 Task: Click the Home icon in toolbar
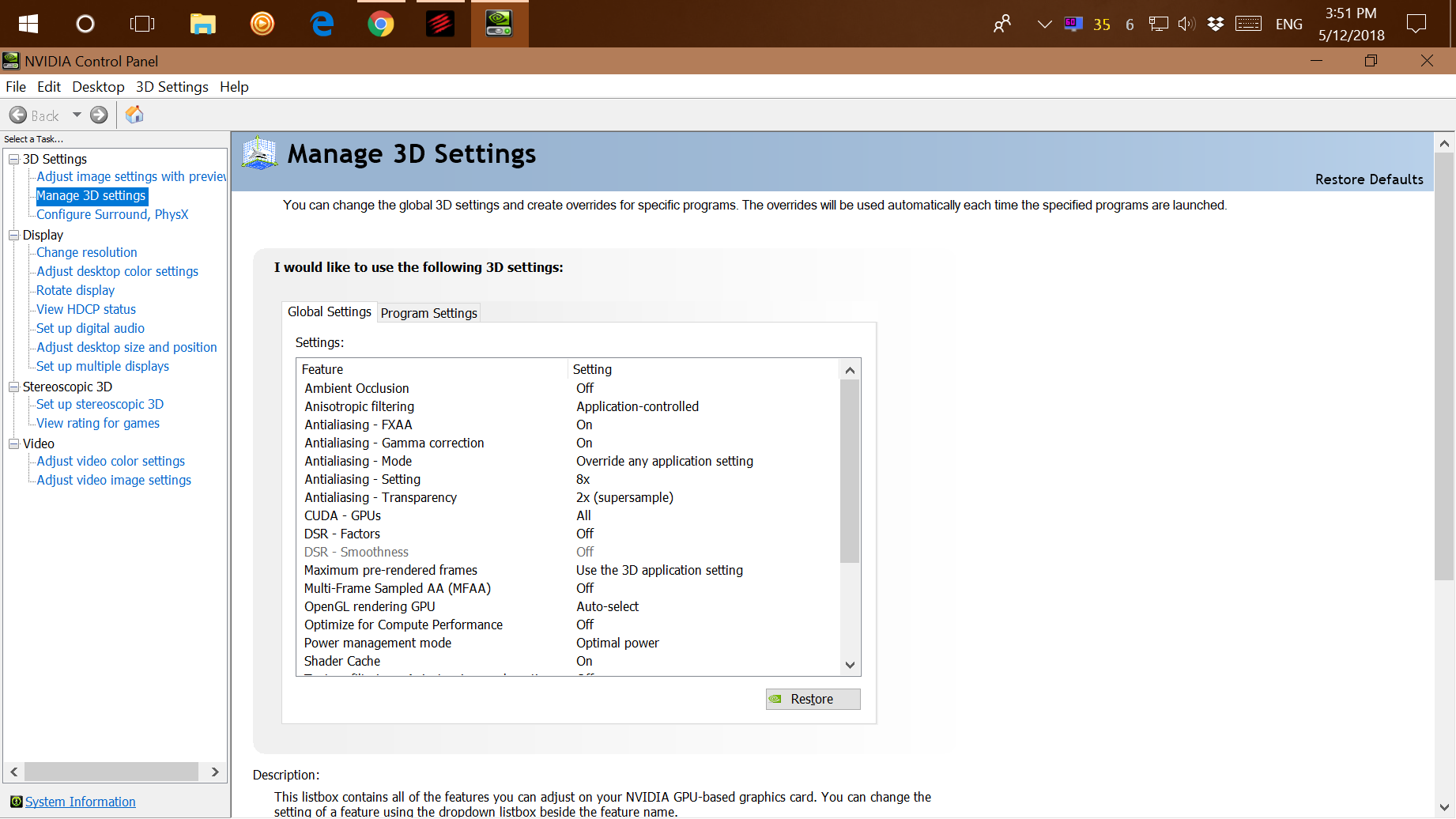coord(134,115)
